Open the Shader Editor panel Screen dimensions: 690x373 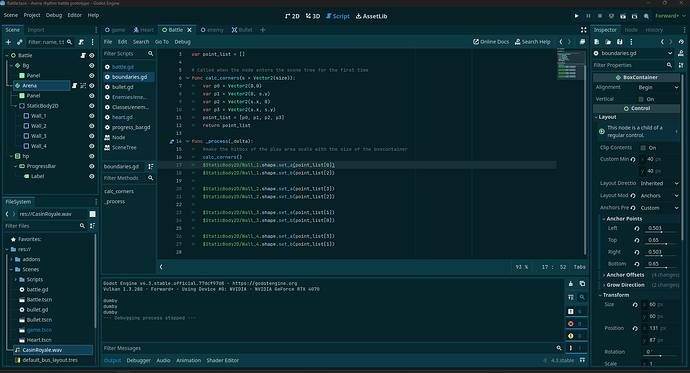click(223, 360)
